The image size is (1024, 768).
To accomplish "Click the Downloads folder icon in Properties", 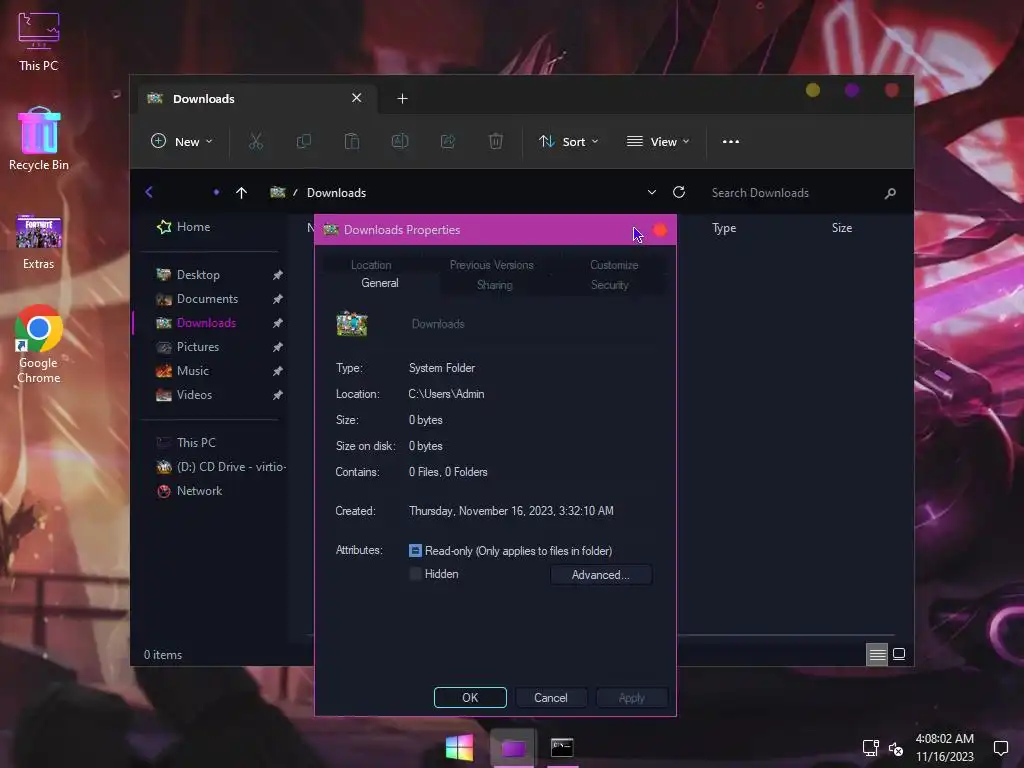I will click(351, 323).
